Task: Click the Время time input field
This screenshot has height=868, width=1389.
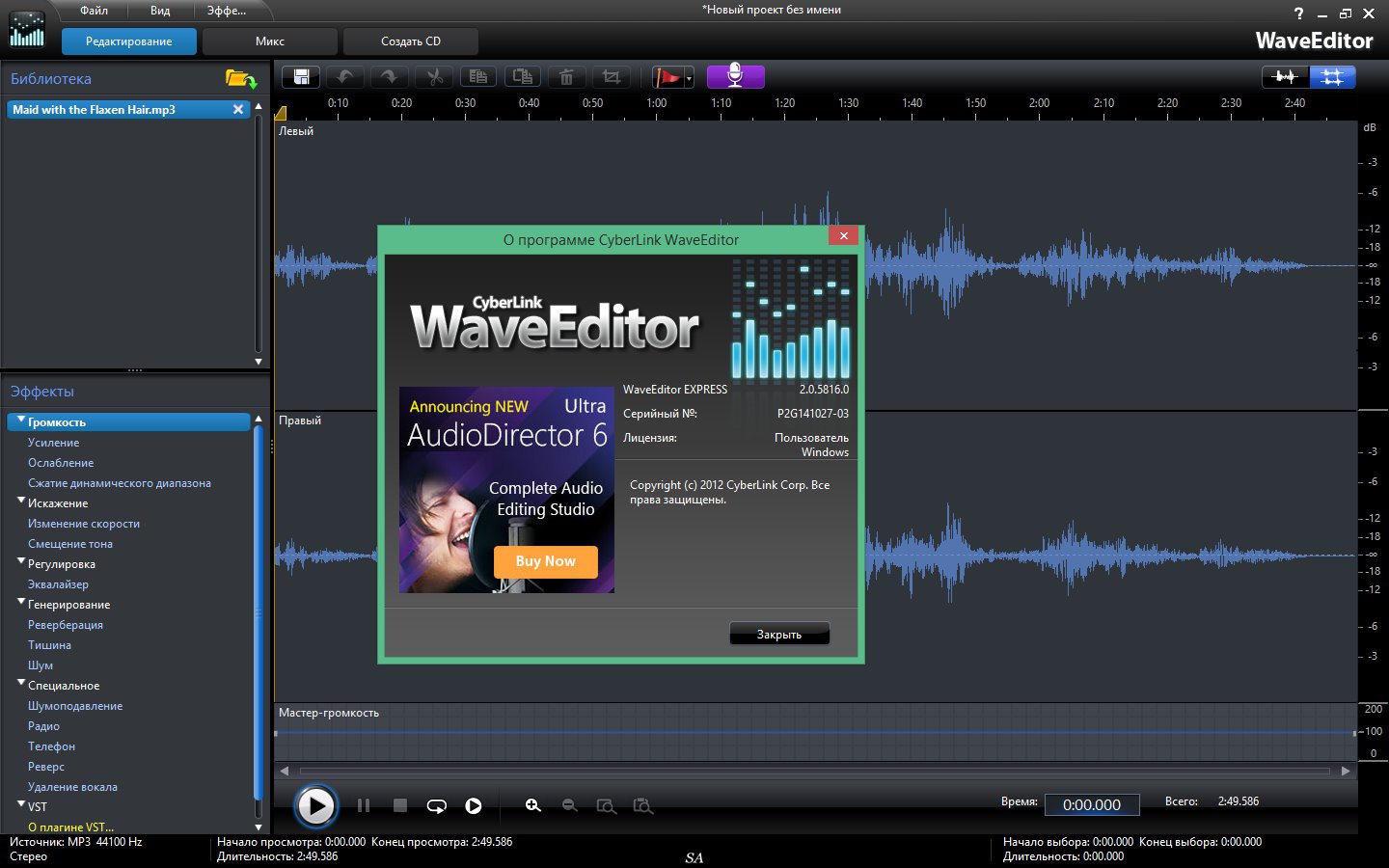Action: [1092, 804]
